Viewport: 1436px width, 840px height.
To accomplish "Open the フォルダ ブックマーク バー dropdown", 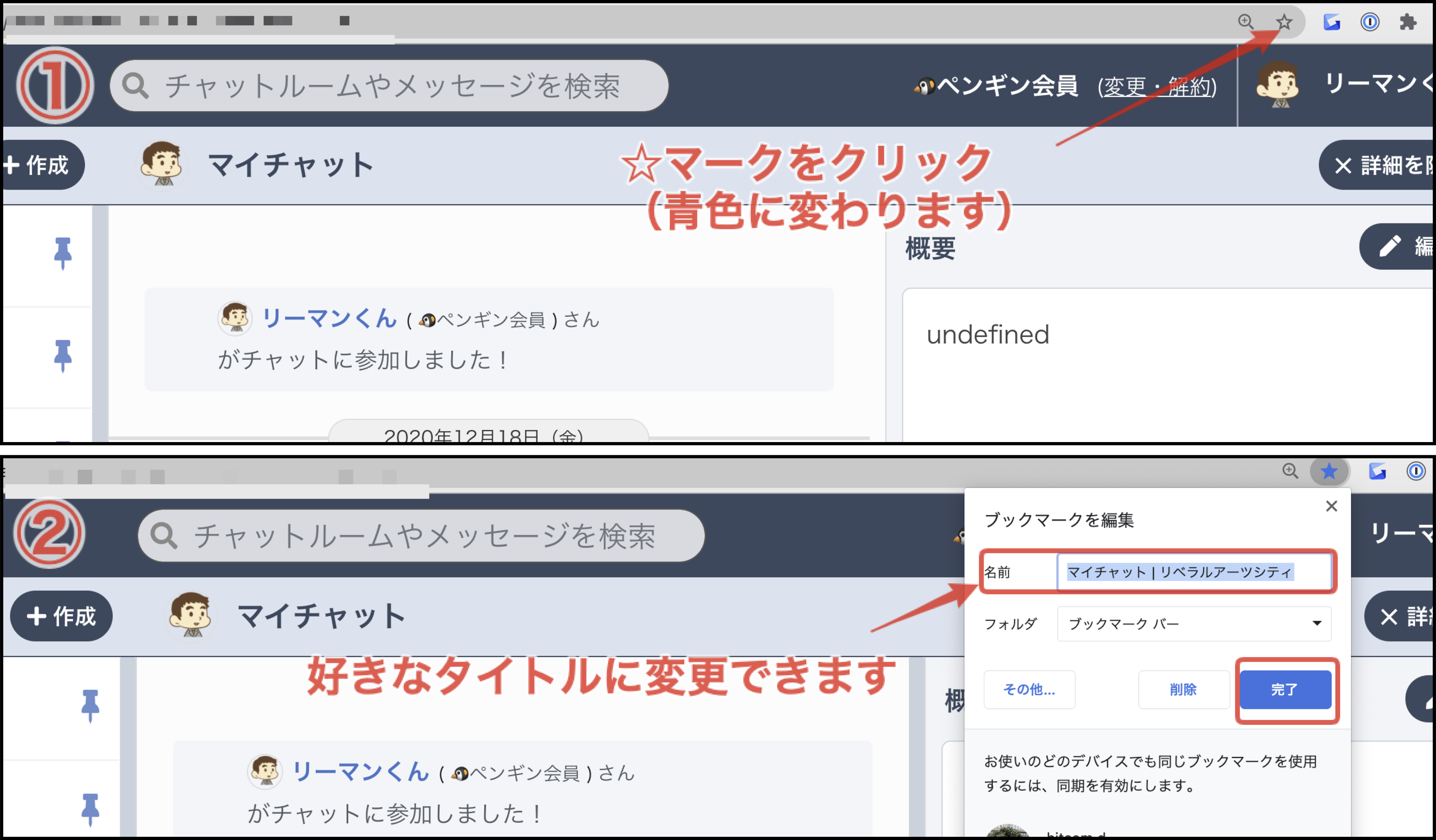I will 1194,623.
